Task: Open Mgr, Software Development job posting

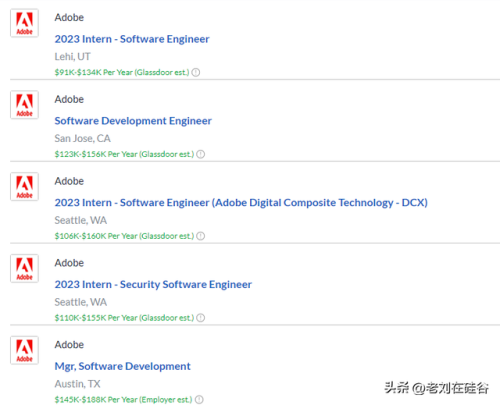Action: coord(122,366)
